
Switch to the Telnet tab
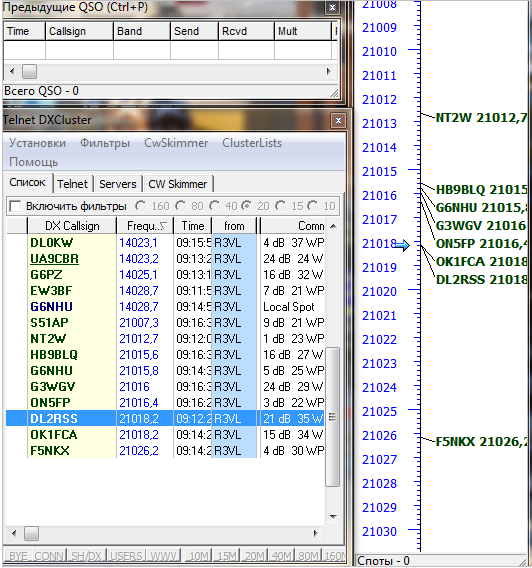72,184
